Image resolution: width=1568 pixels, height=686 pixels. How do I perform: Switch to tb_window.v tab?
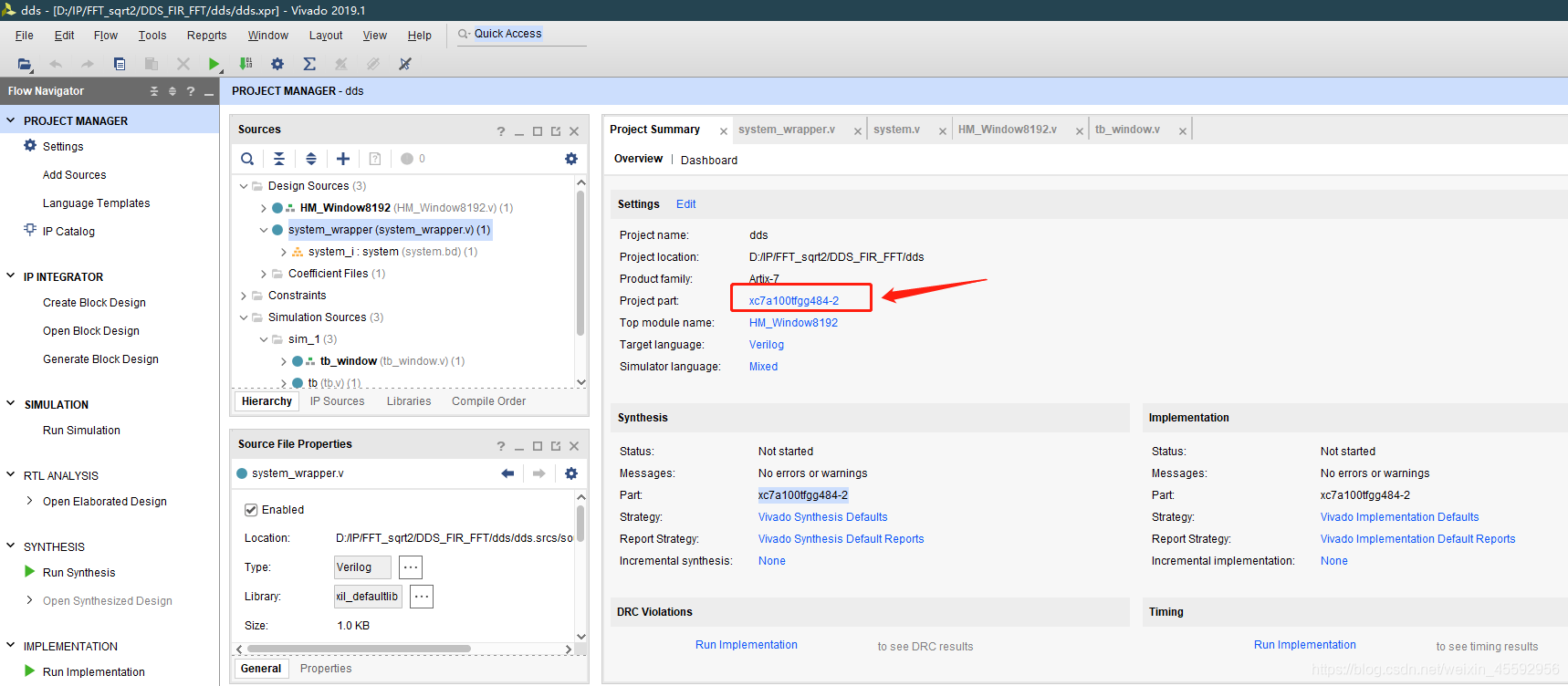pos(1127,130)
